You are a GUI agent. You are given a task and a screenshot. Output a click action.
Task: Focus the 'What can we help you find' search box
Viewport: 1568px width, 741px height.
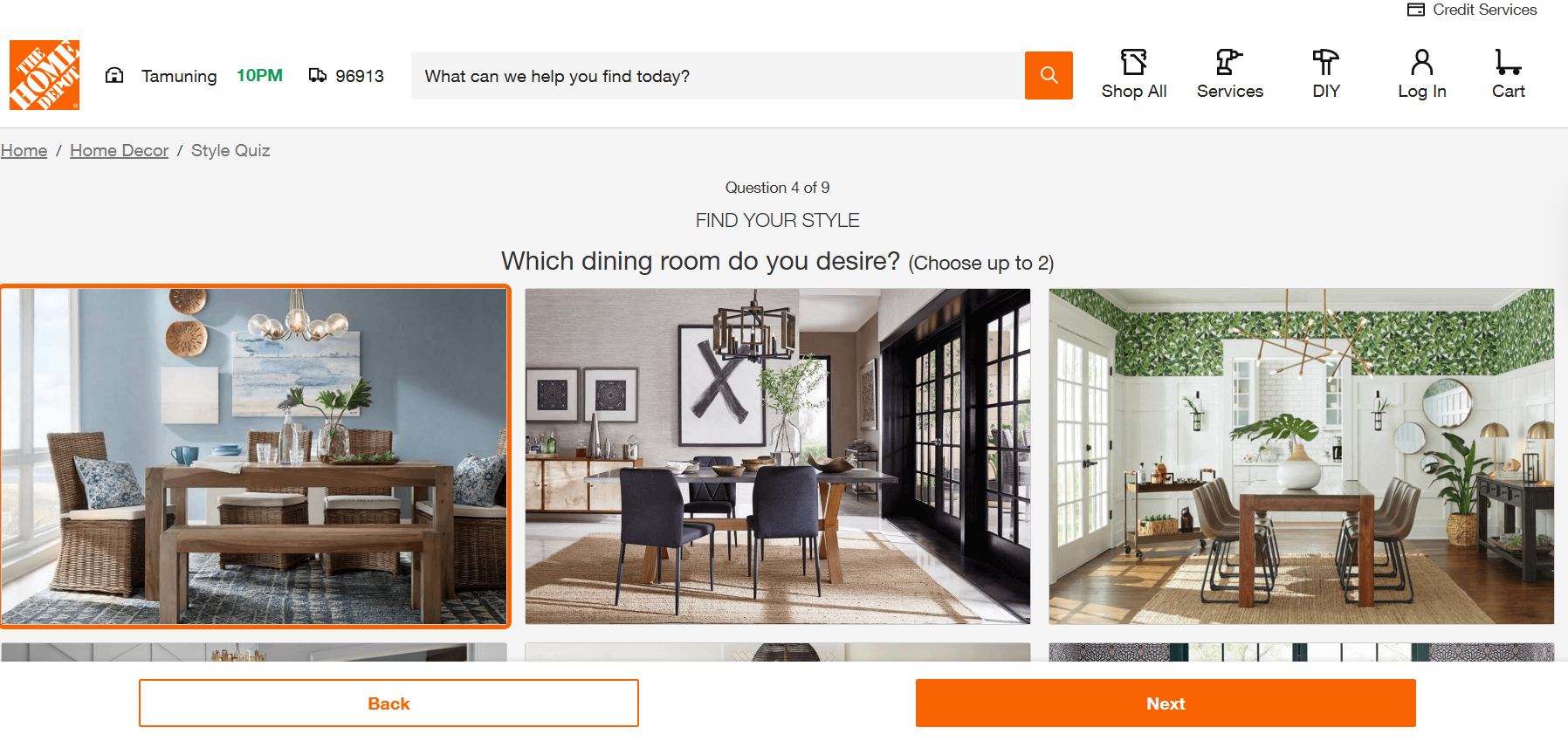click(x=718, y=76)
